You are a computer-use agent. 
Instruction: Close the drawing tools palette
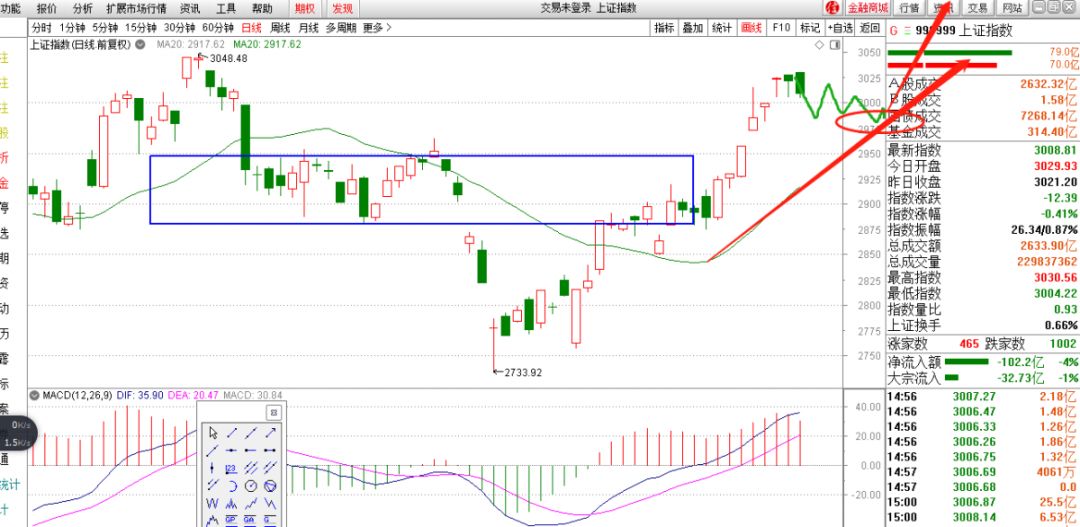(273, 413)
